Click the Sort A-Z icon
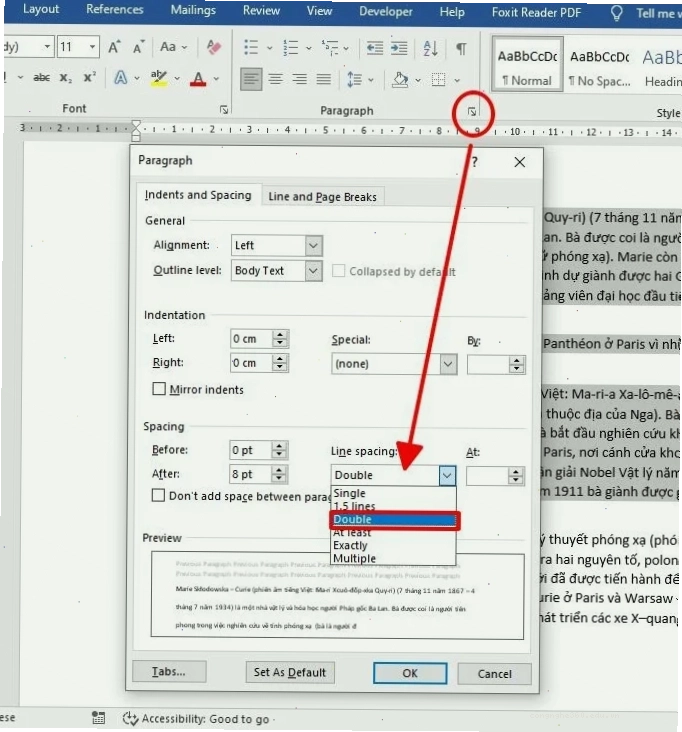The height and width of the screenshot is (732, 682). pos(430,48)
